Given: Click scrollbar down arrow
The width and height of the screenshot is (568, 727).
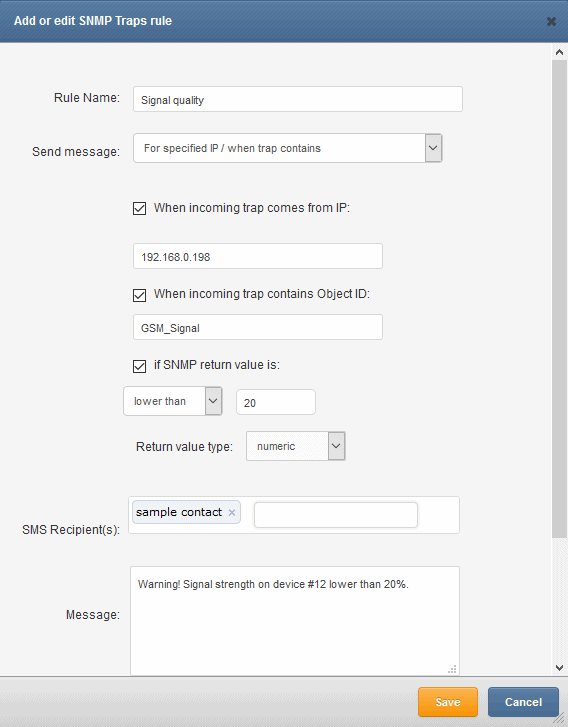Looking at the screenshot, I should pos(559,668).
